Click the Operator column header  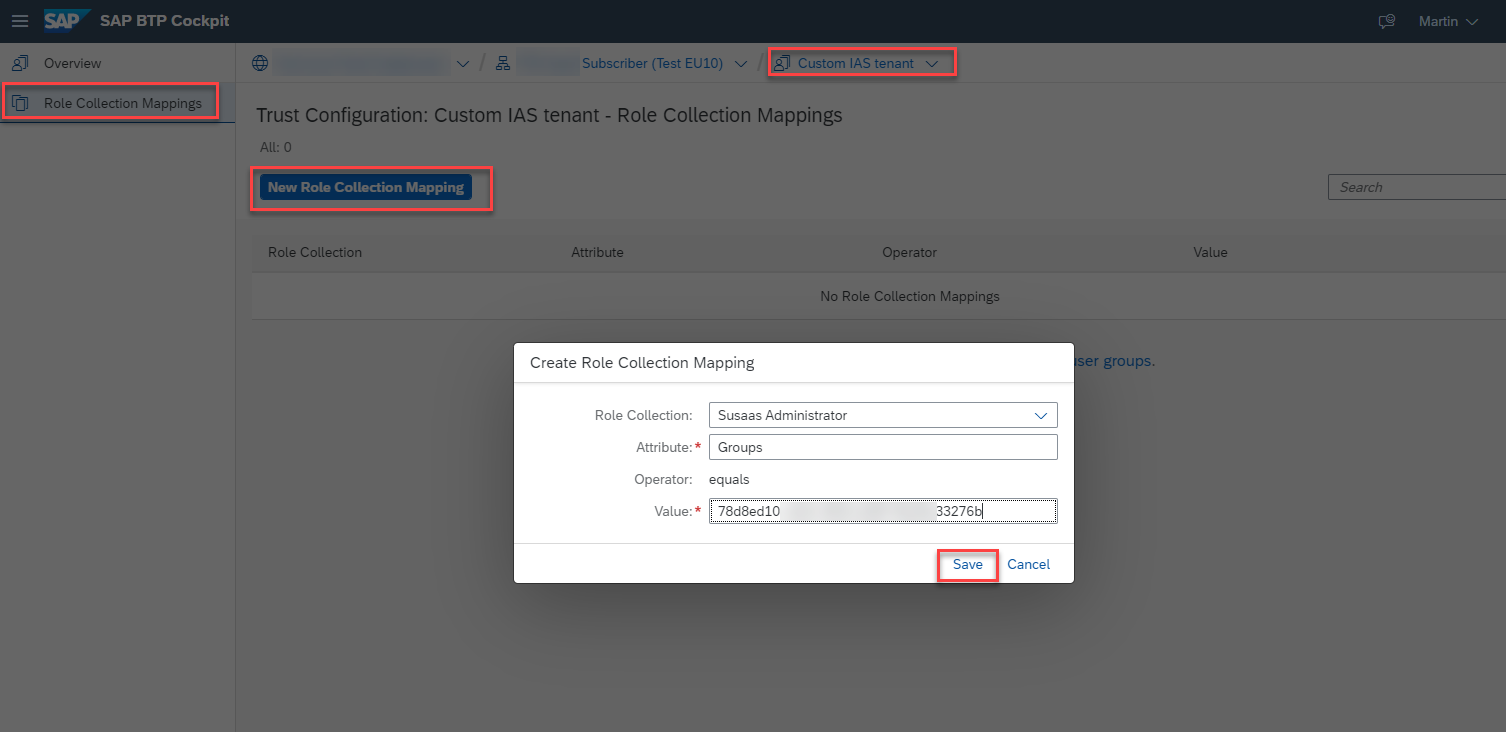pos(909,252)
